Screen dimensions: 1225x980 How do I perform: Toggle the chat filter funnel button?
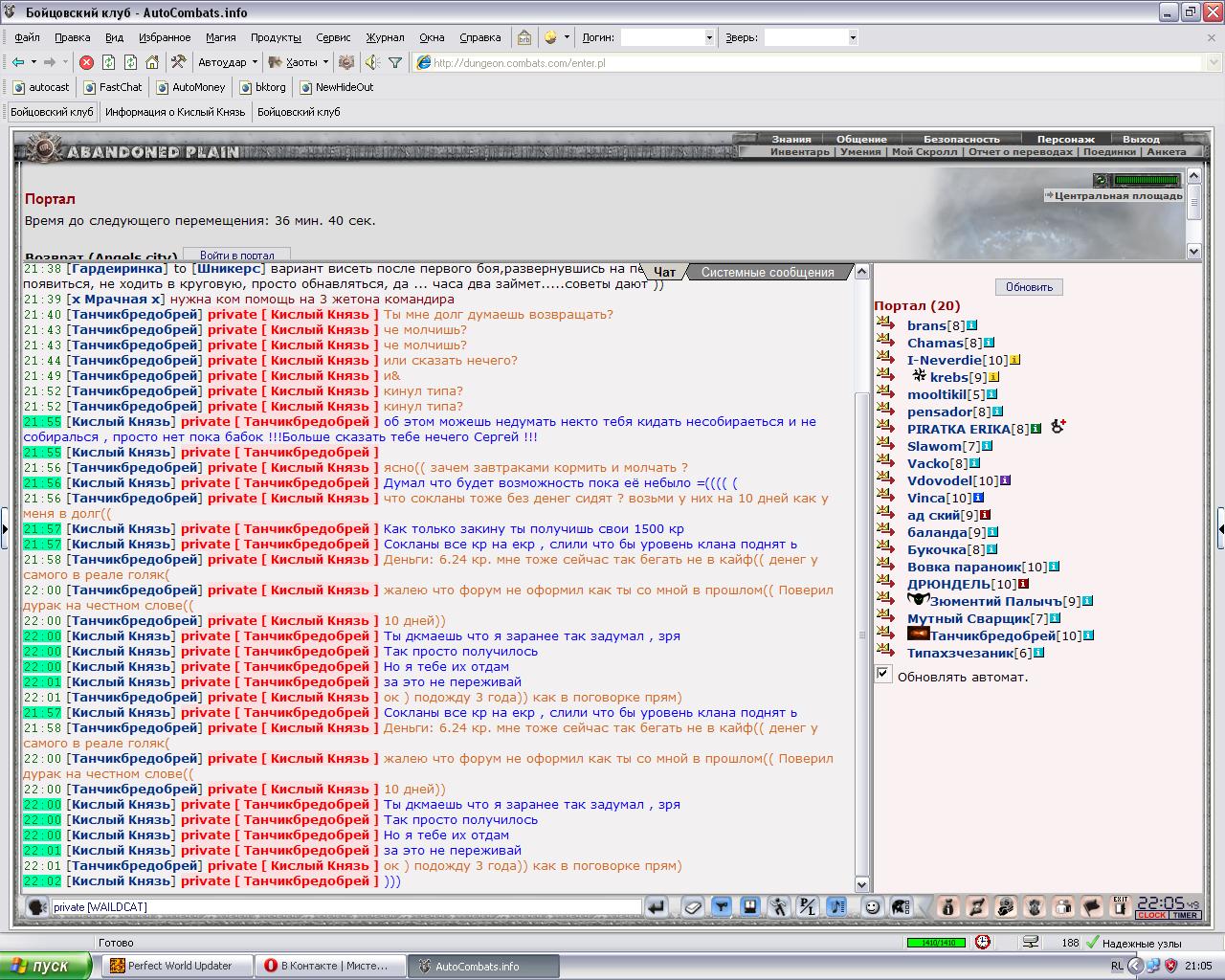[722, 906]
